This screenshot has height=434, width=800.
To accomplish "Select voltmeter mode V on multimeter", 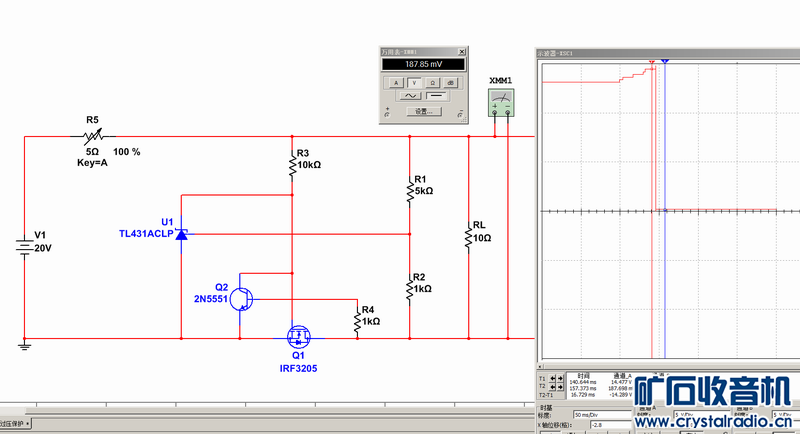I will pos(414,81).
